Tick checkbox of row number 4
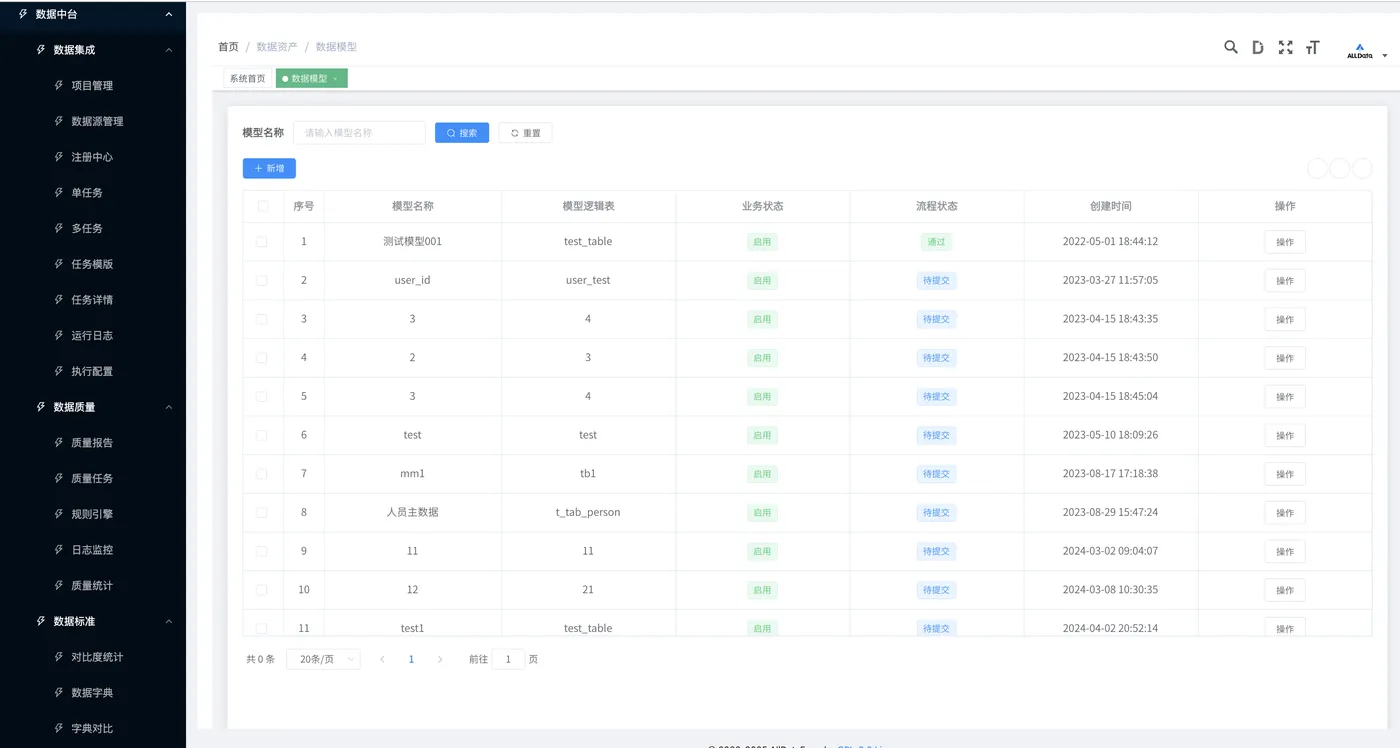This screenshot has height=748, width=1400. point(262,358)
